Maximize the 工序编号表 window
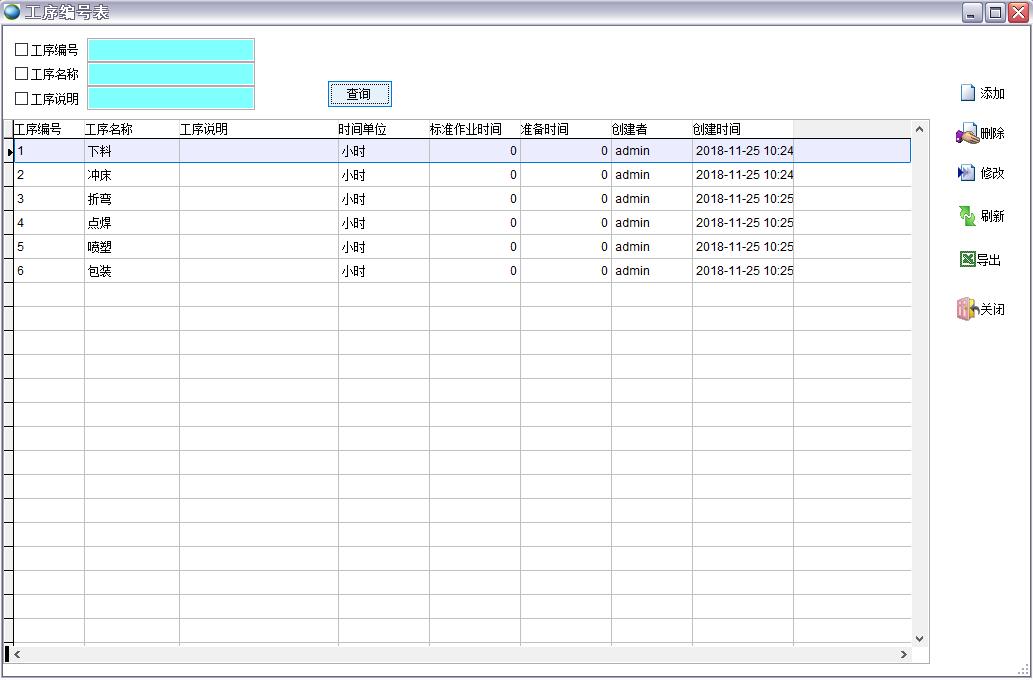The height and width of the screenshot is (680, 1033). coord(995,12)
